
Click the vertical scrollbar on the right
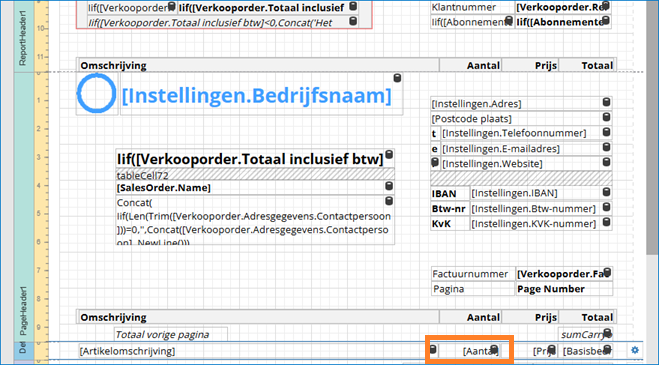[x=652, y=126]
